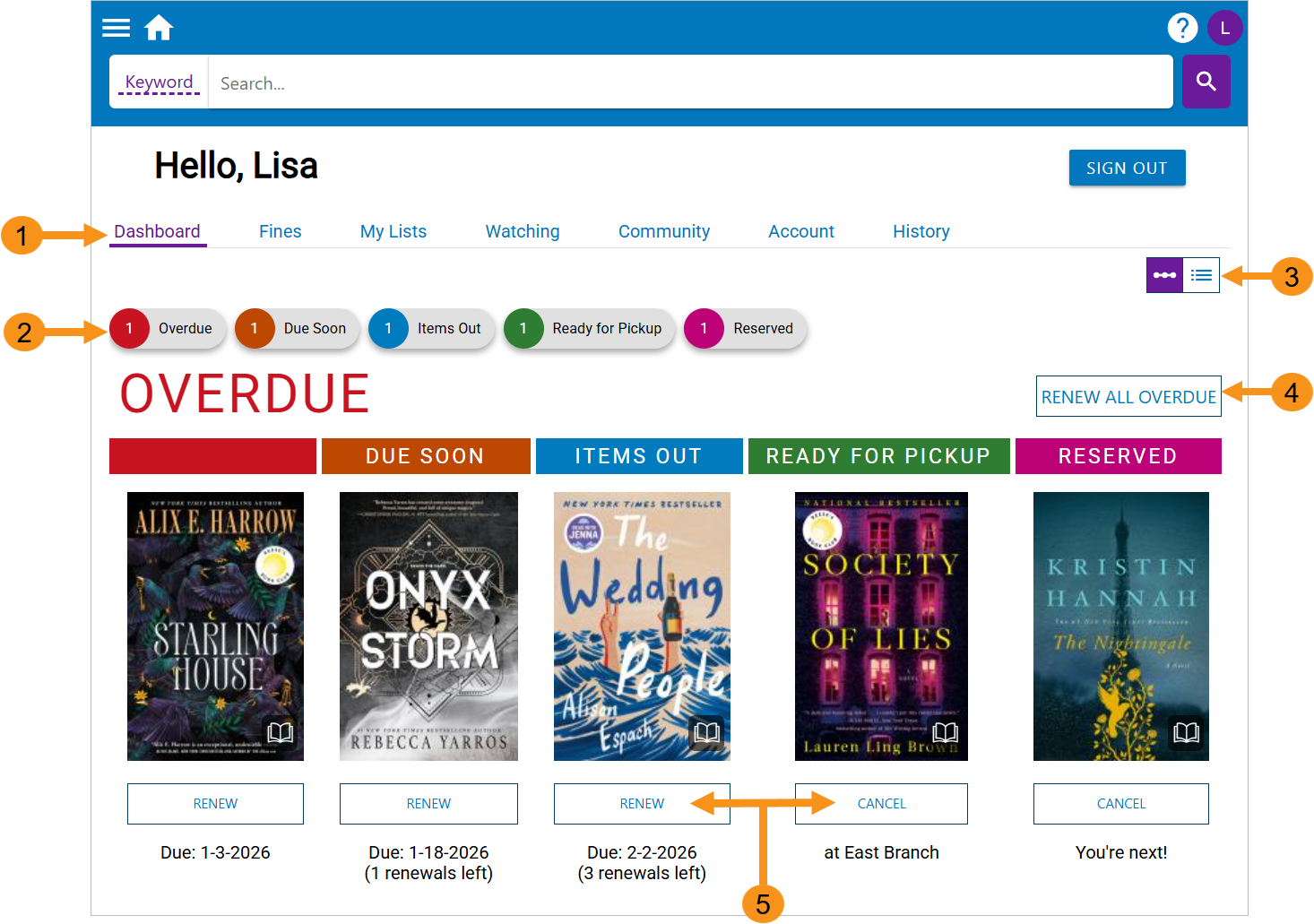Viewport: 1314px width, 924px height.
Task: Select the red Overdue color bar
Action: coord(212,456)
